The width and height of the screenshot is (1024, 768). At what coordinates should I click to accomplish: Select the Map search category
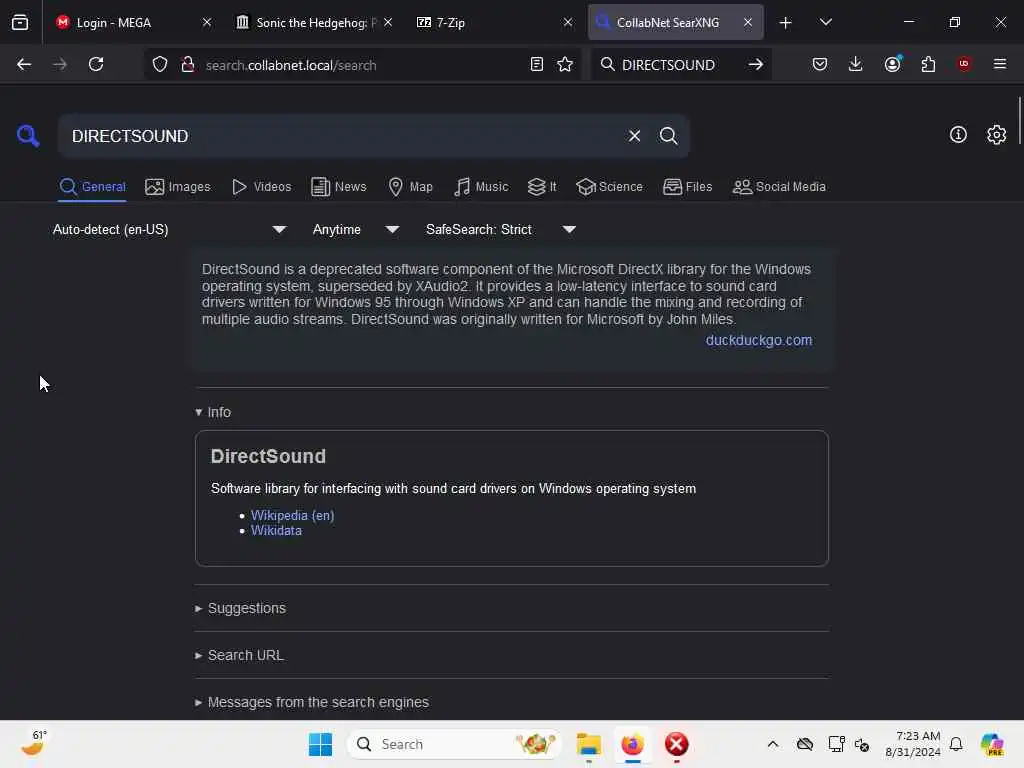pyautogui.click(x=410, y=187)
